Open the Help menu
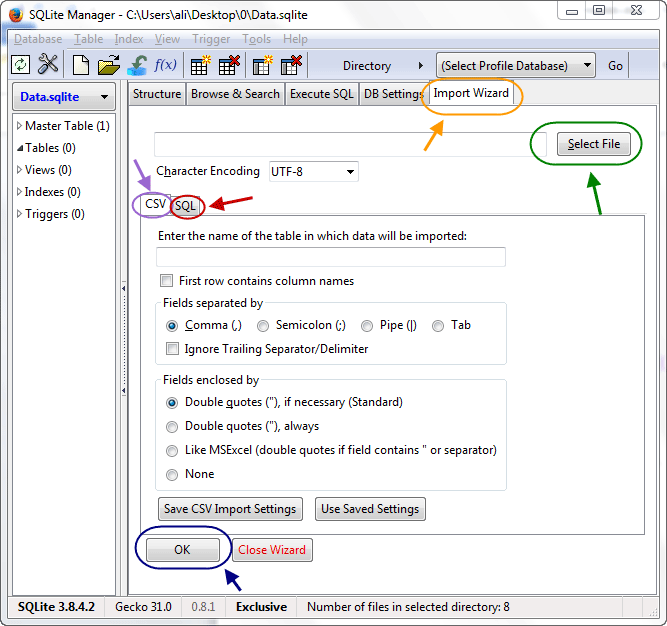The image size is (667, 626). tap(295, 39)
